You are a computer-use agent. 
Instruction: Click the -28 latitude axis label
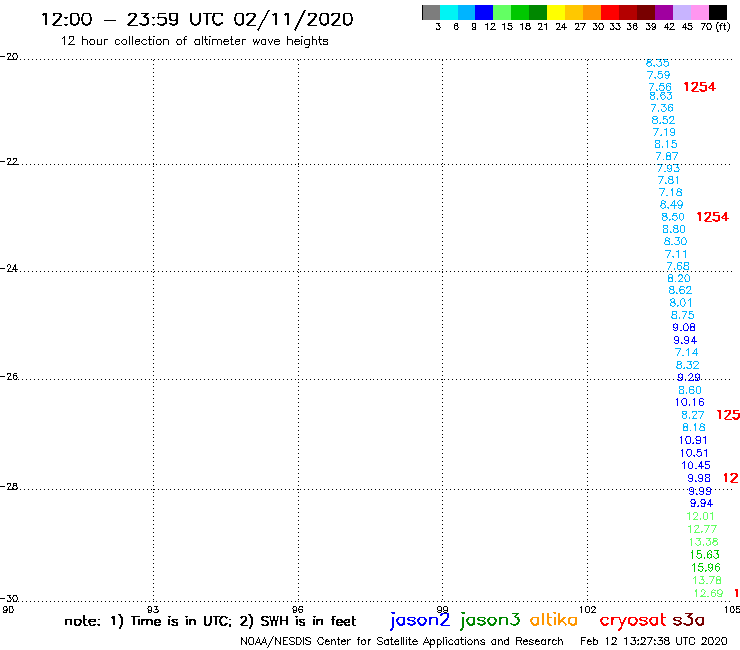(x=9, y=486)
